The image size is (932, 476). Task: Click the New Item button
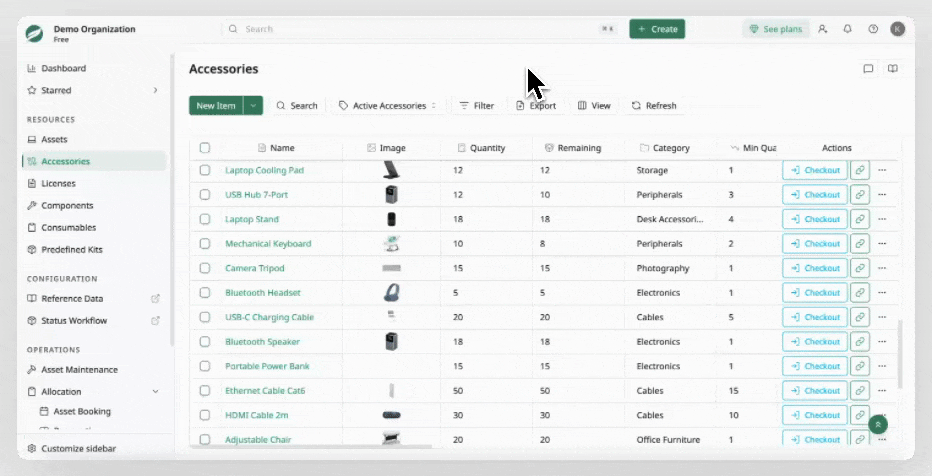click(216, 105)
